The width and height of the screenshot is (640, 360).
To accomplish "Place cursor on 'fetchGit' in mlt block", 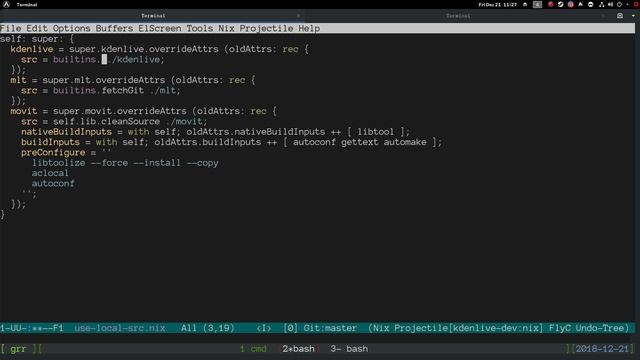I will pos(122,90).
